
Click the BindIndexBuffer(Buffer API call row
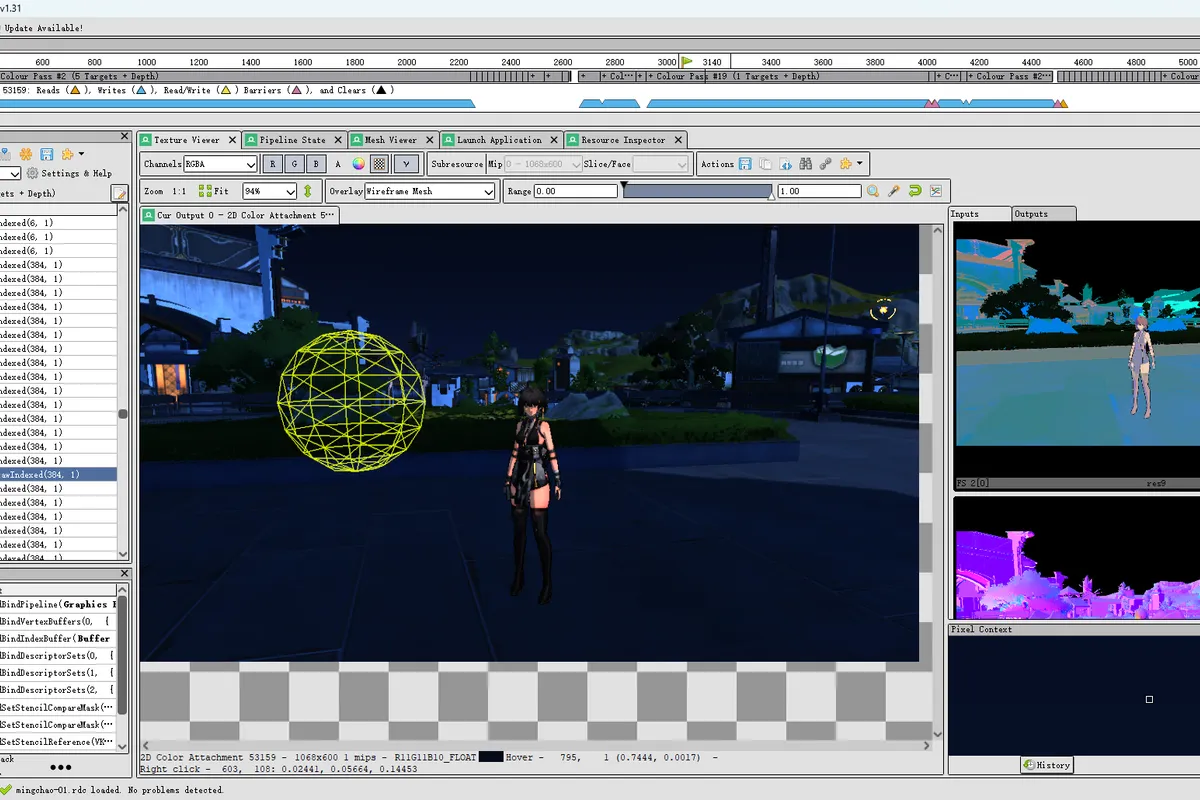click(x=58, y=638)
